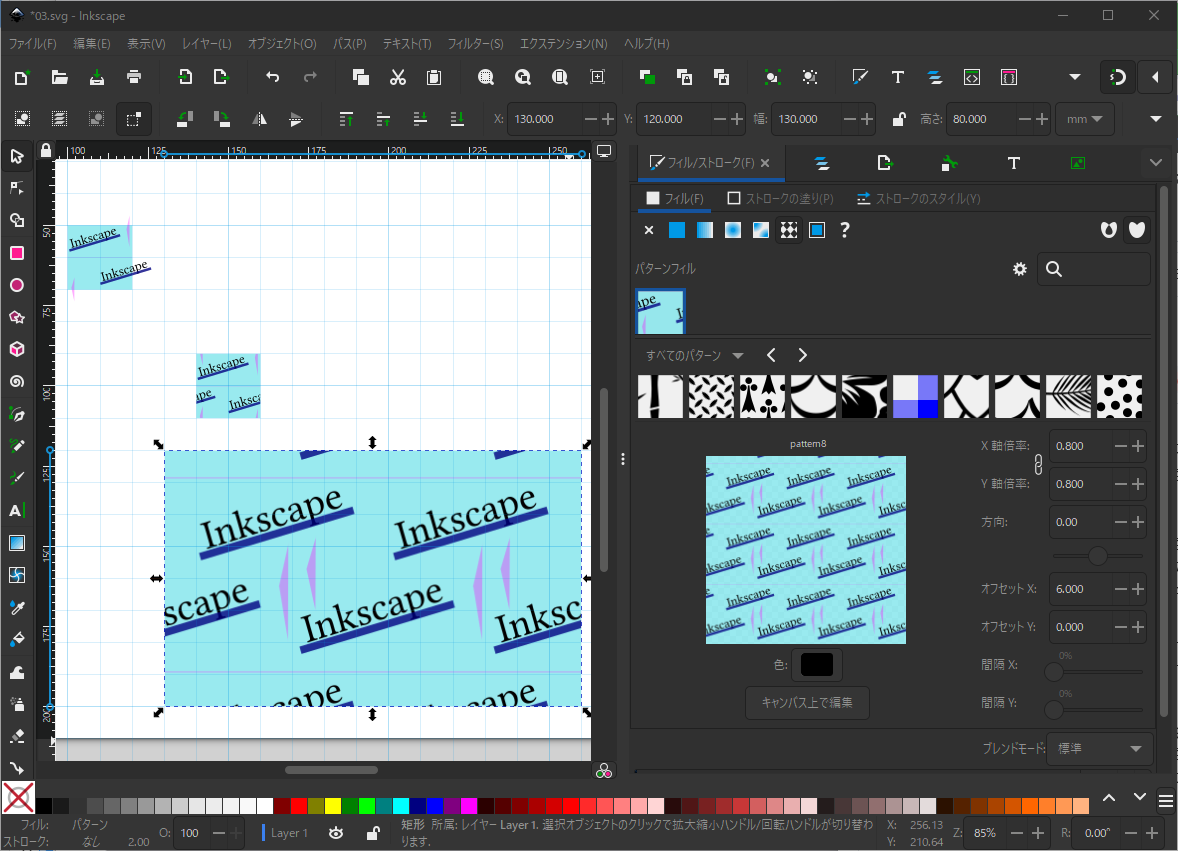The height and width of the screenshot is (851, 1178).
Task: Select the Text tool in toolbox
Action: click(x=17, y=511)
